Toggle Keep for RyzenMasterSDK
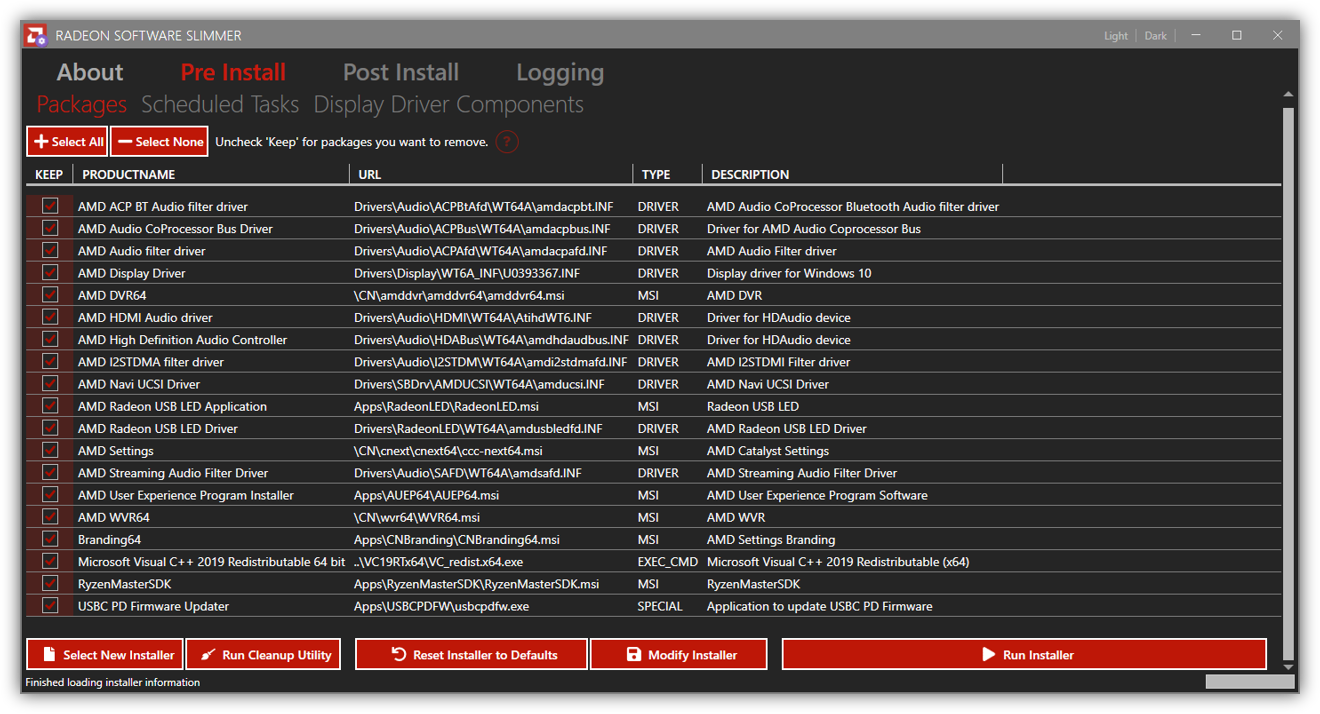The height and width of the screenshot is (714, 1320). [50, 583]
